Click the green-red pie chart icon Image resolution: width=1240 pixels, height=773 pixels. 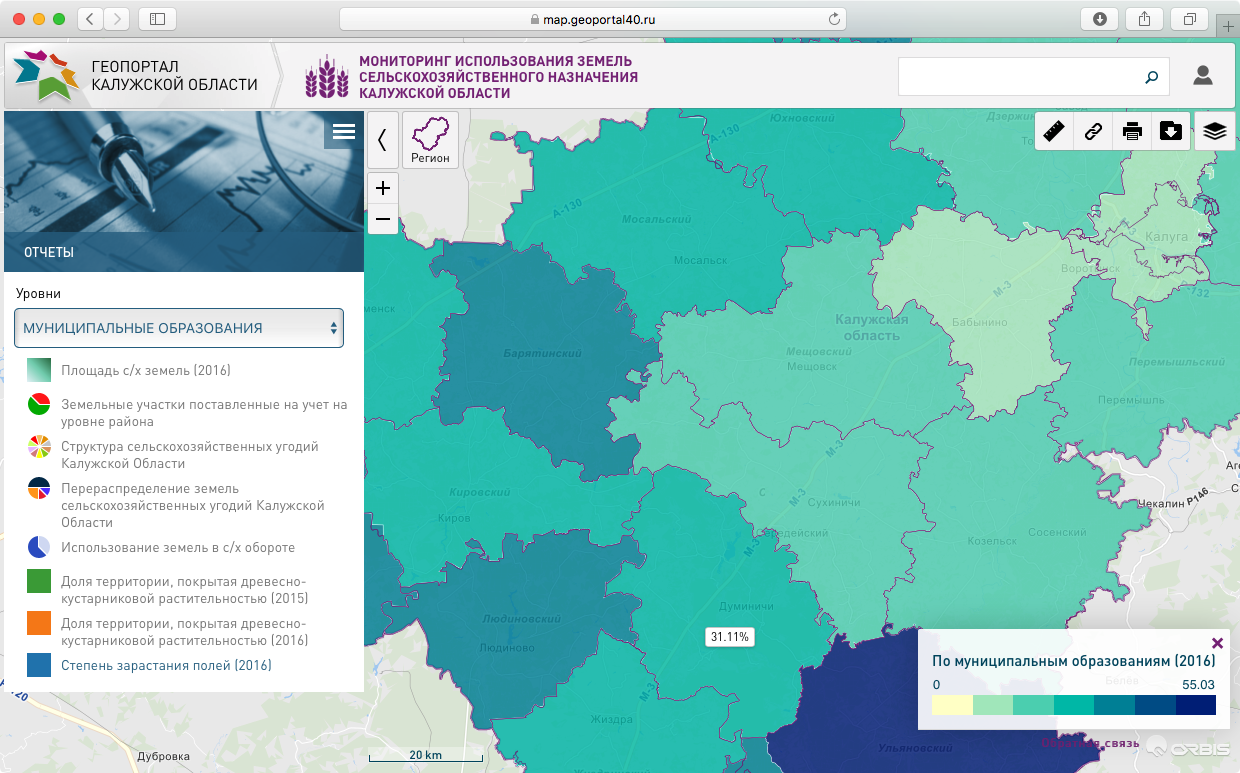point(39,405)
